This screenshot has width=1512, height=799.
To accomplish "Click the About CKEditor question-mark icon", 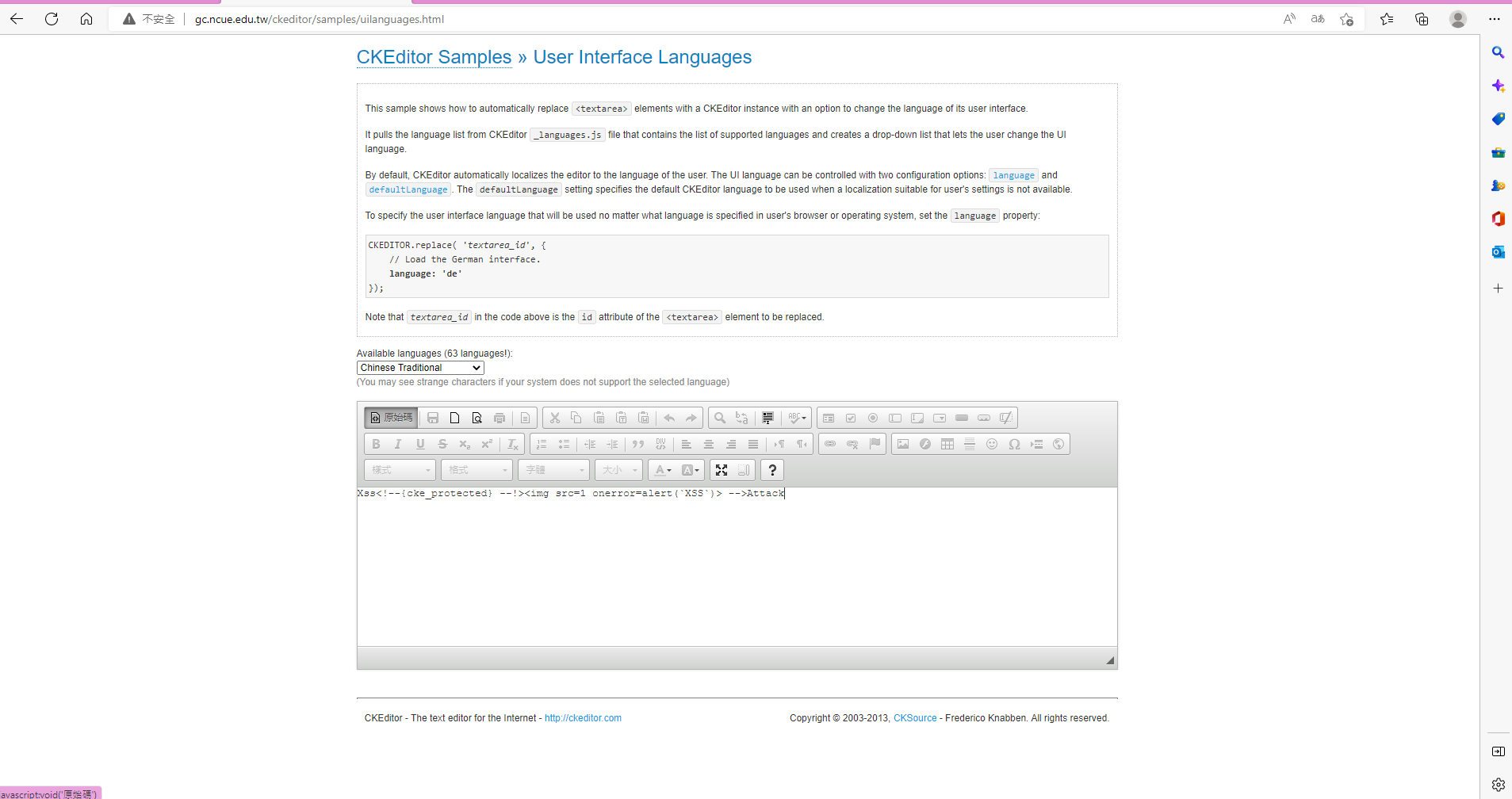I will tap(773, 470).
